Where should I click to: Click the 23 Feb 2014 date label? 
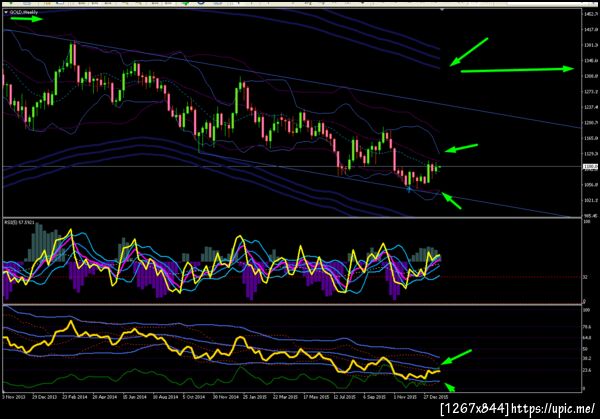coord(75,397)
